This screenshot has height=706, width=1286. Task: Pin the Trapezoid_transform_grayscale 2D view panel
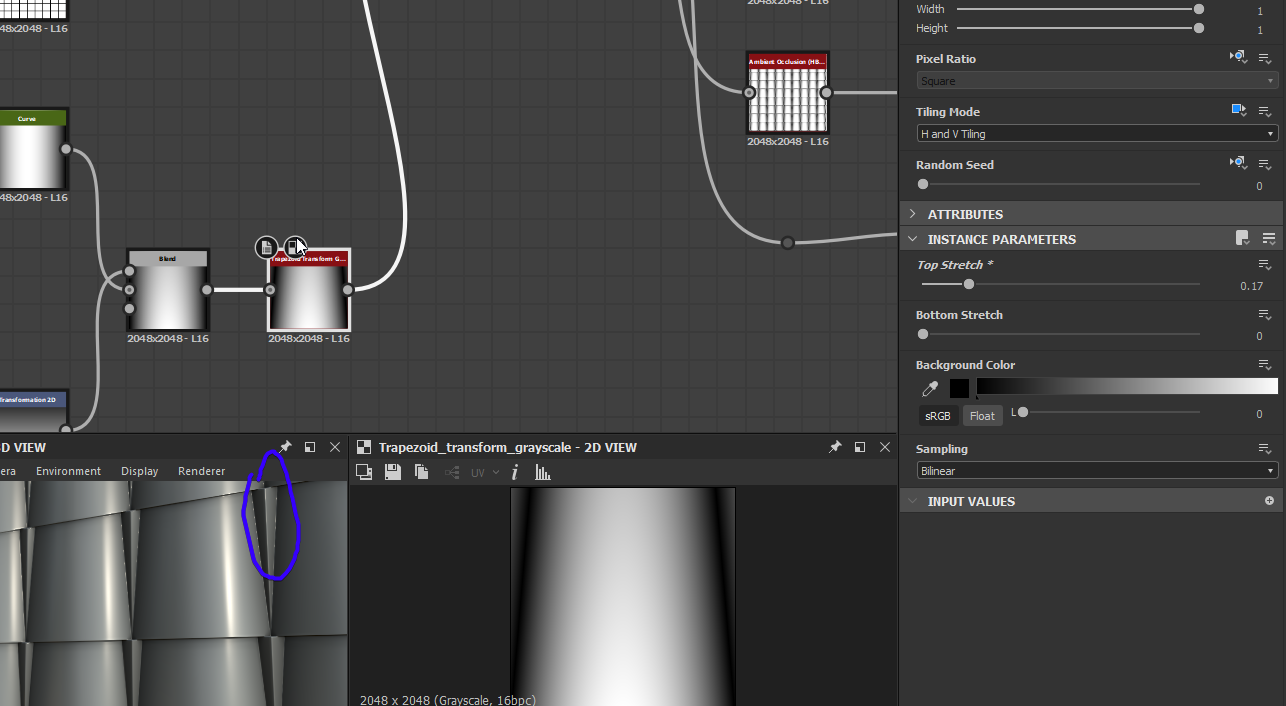tap(835, 447)
